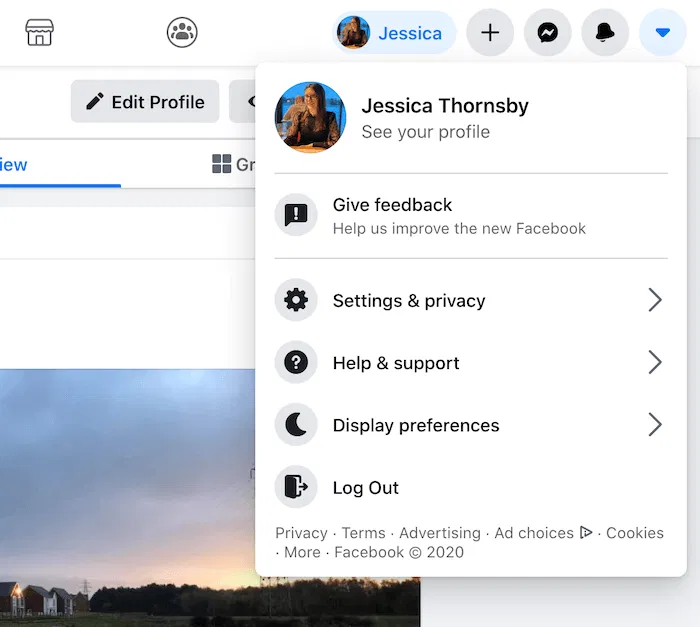The height and width of the screenshot is (627, 700).
Task: Collapse the account dropdown arrow menu
Action: 662,33
